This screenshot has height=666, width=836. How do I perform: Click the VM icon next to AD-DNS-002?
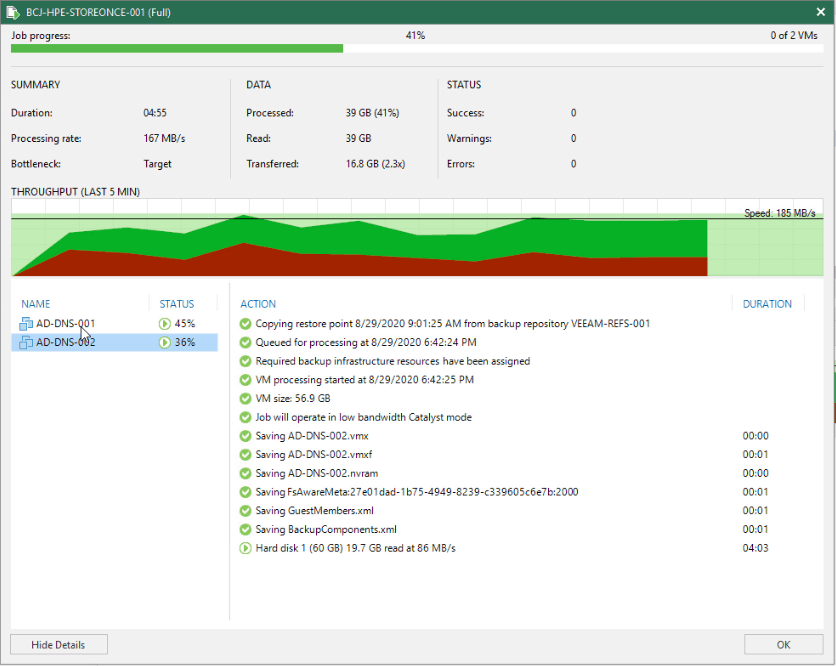pyautogui.click(x=26, y=342)
